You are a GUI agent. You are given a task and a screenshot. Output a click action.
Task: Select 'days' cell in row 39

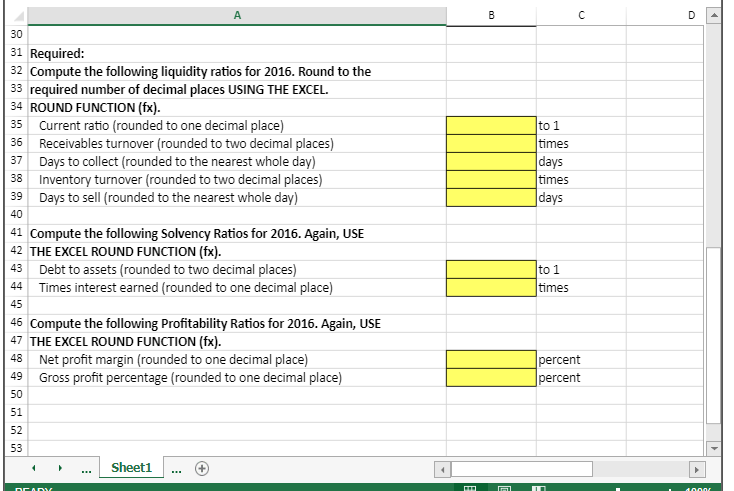click(581, 198)
